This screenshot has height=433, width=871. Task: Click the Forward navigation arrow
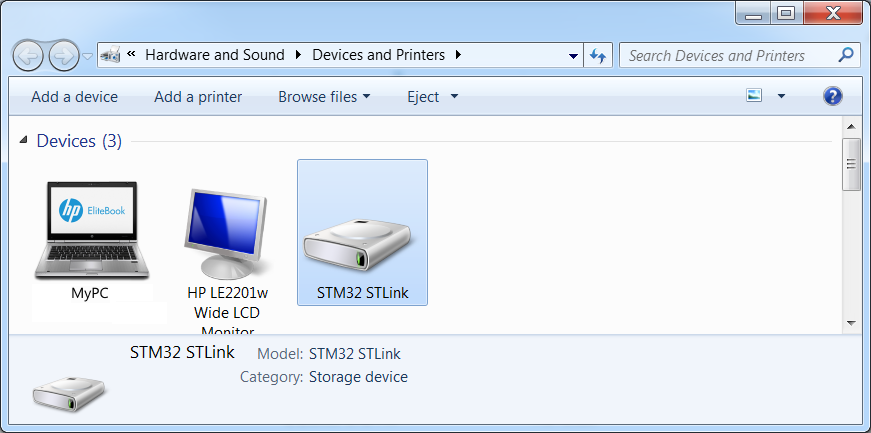pos(64,55)
